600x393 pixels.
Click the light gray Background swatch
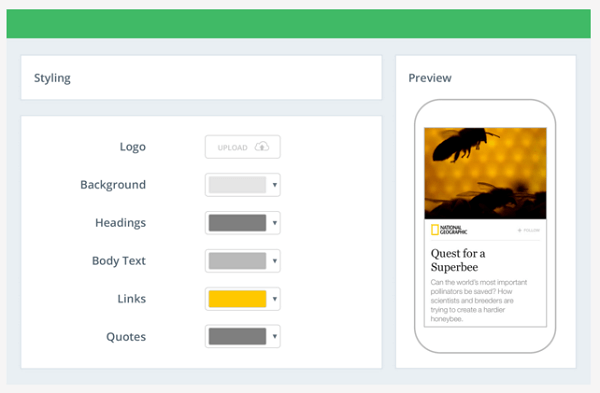click(237, 185)
